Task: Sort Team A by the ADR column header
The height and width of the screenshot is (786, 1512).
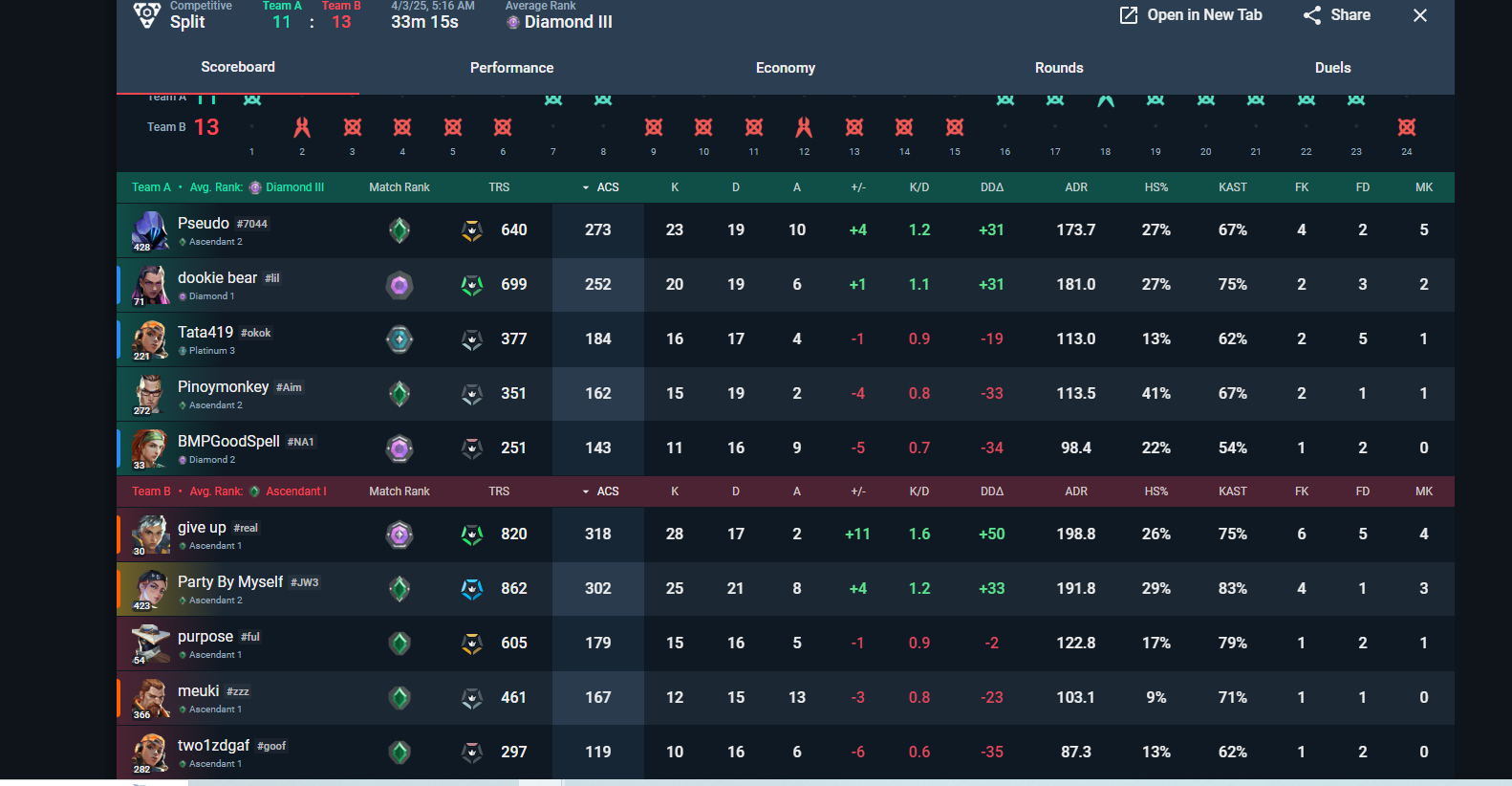Action: 1076,187
